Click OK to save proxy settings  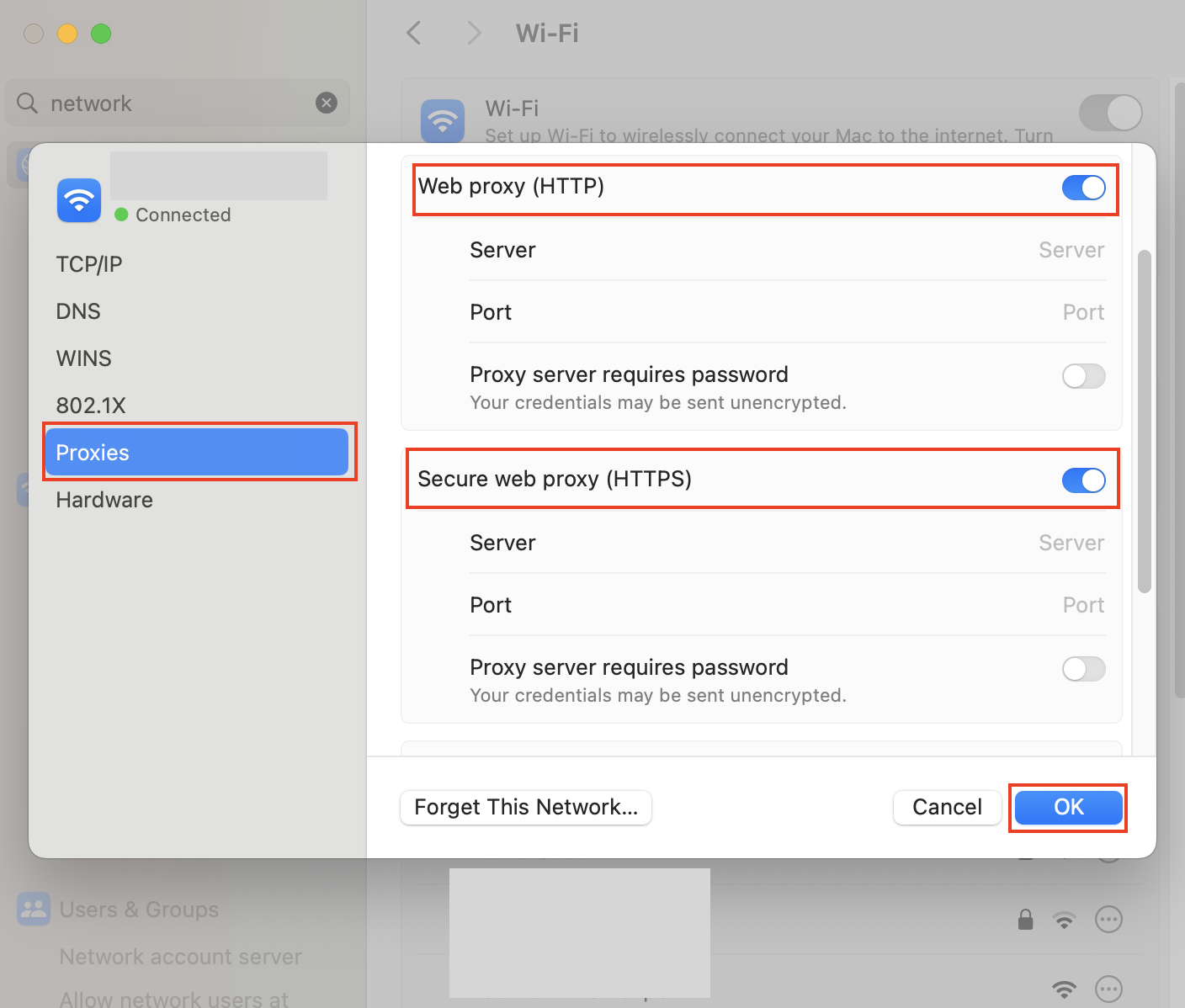click(1067, 807)
